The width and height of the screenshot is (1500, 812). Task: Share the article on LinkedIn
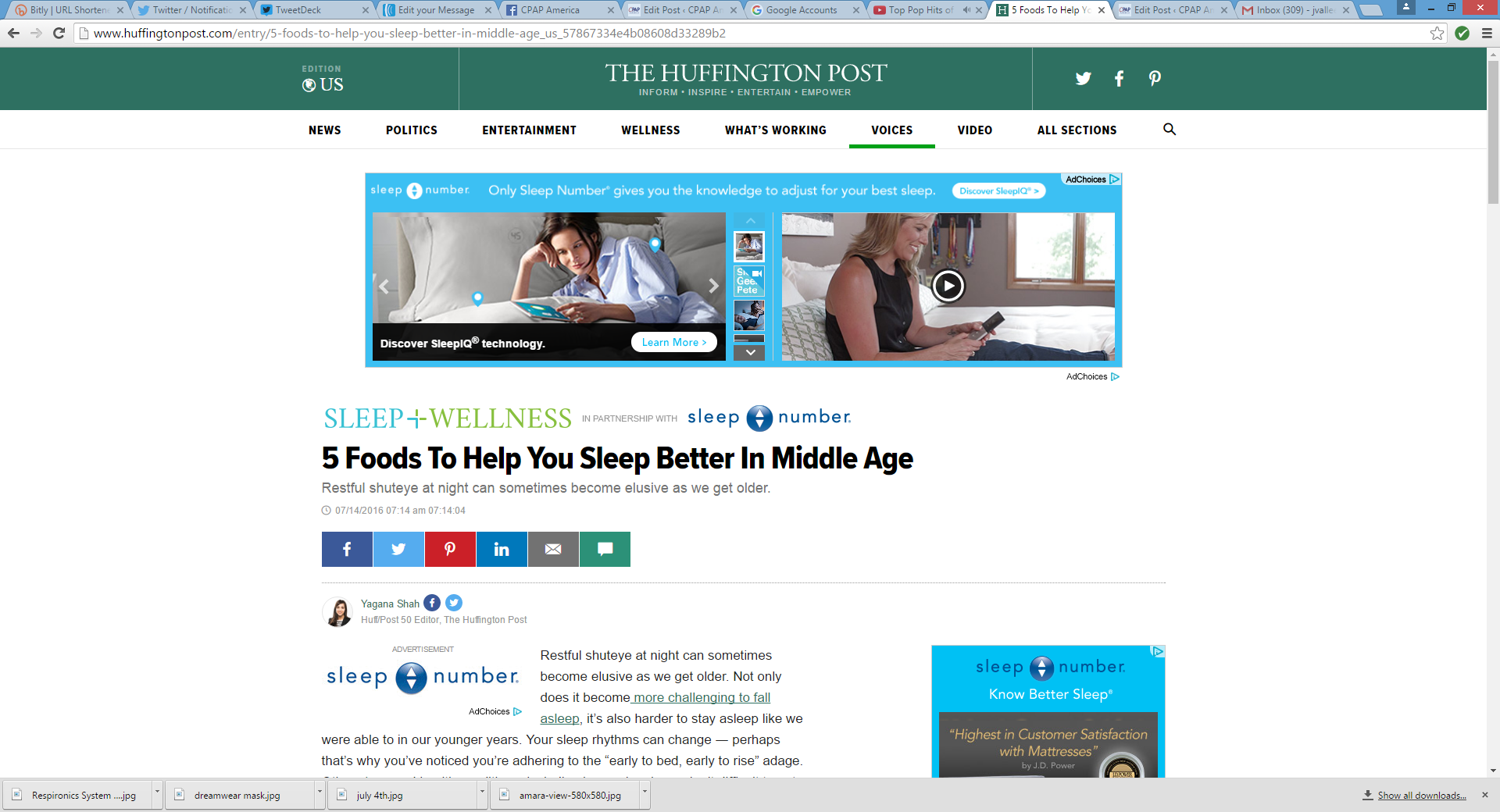click(x=502, y=549)
